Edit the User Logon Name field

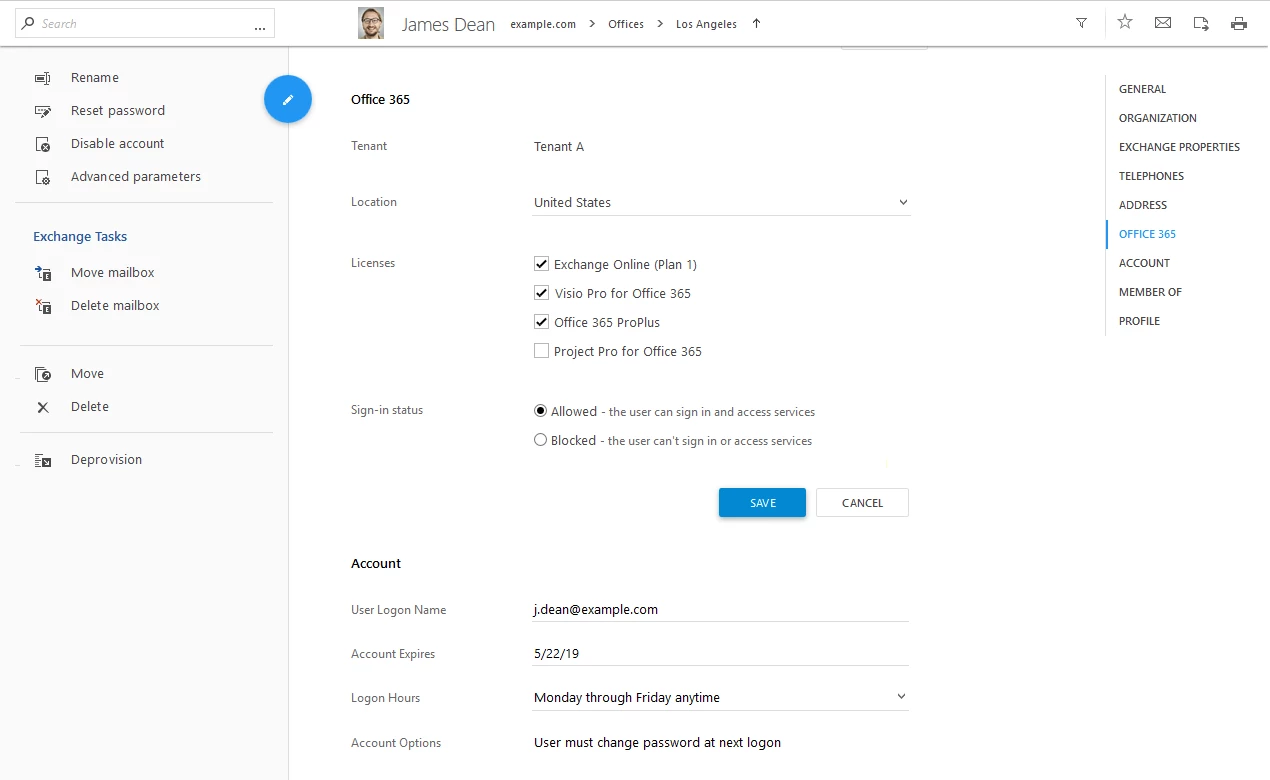[x=721, y=609]
